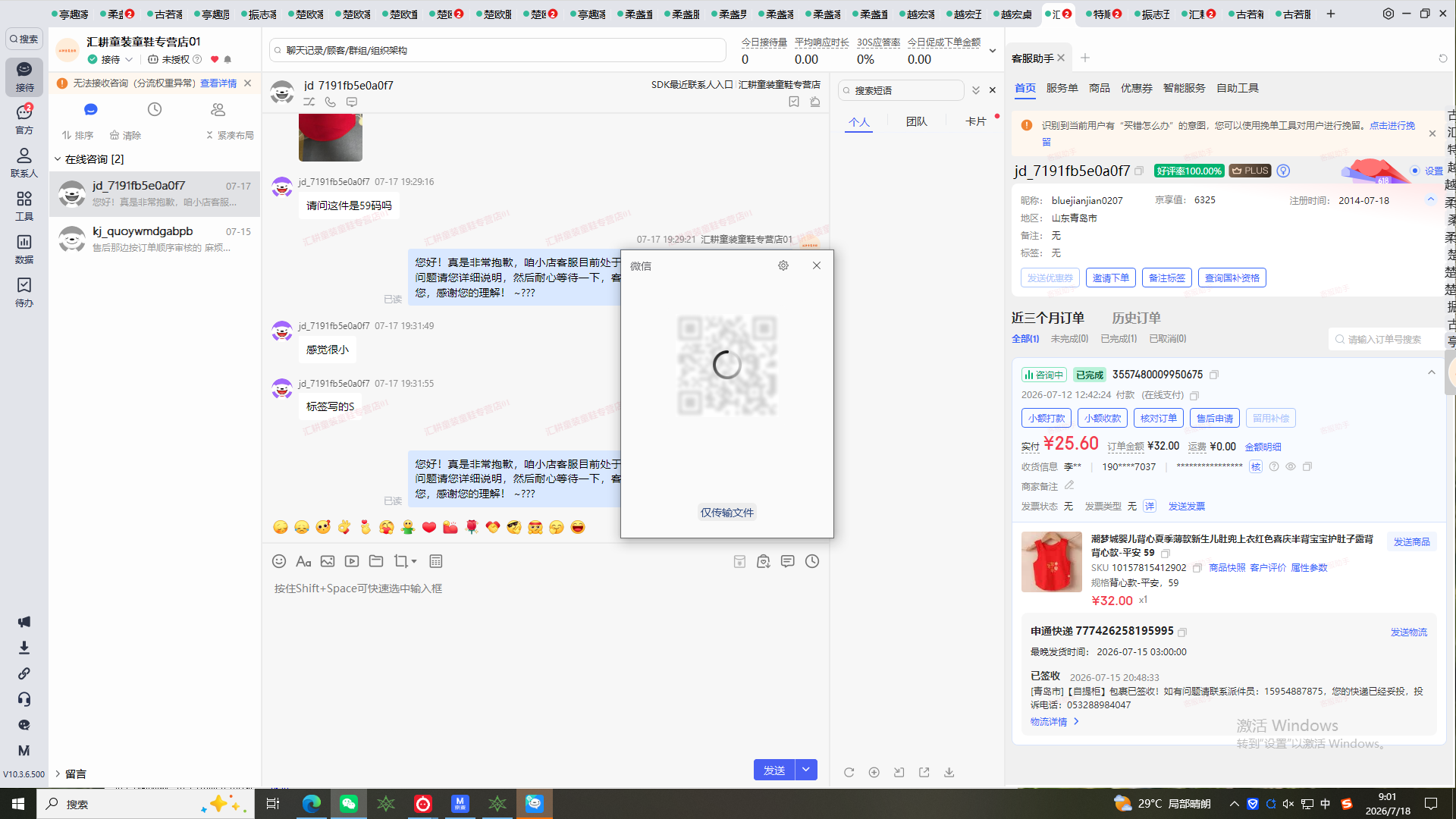Click the chat message input box
1456x819 pixels.
coord(545,664)
